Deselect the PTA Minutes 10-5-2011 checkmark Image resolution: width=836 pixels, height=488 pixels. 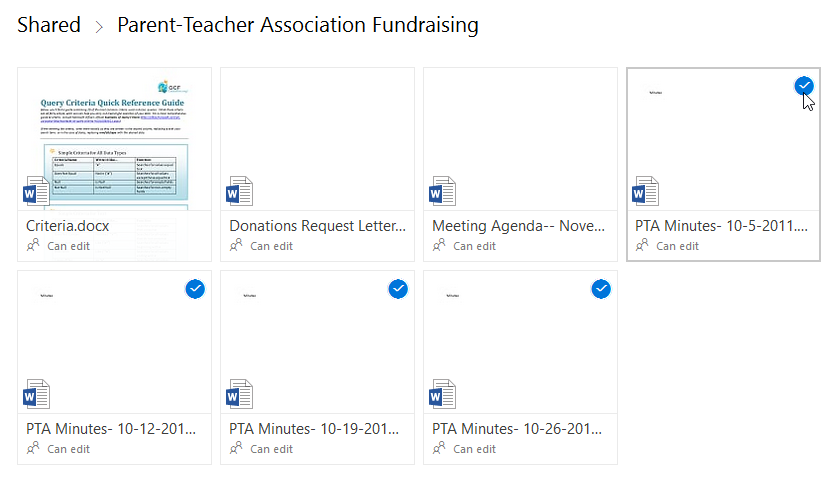click(x=804, y=87)
